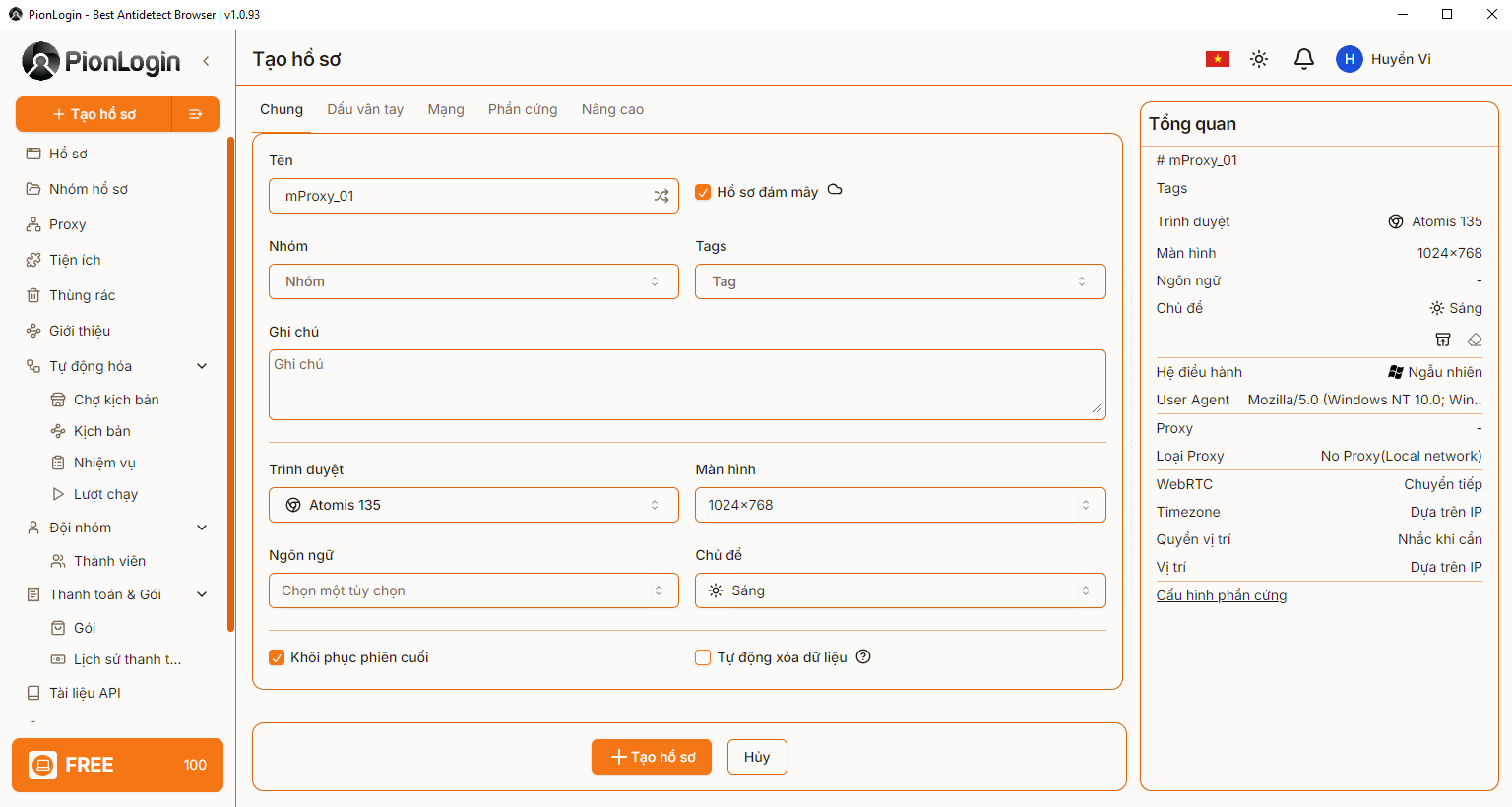Image resolution: width=1512 pixels, height=807 pixels.
Task: Open Tiện ích extensions page
Action: click(75, 260)
